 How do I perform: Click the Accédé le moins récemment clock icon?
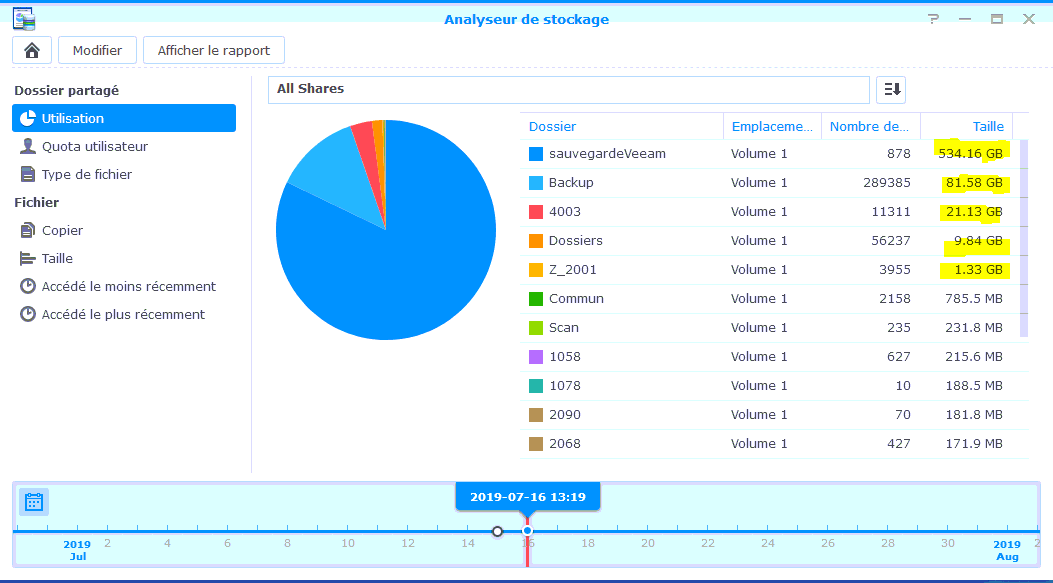click(28, 287)
